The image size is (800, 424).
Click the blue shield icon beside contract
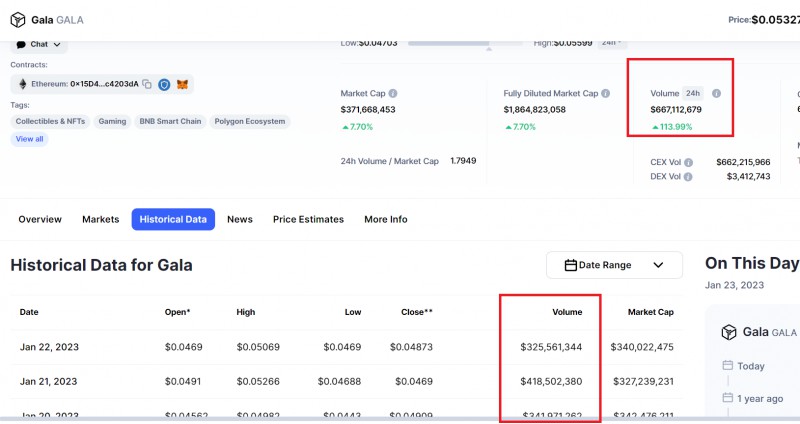pos(164,84)
